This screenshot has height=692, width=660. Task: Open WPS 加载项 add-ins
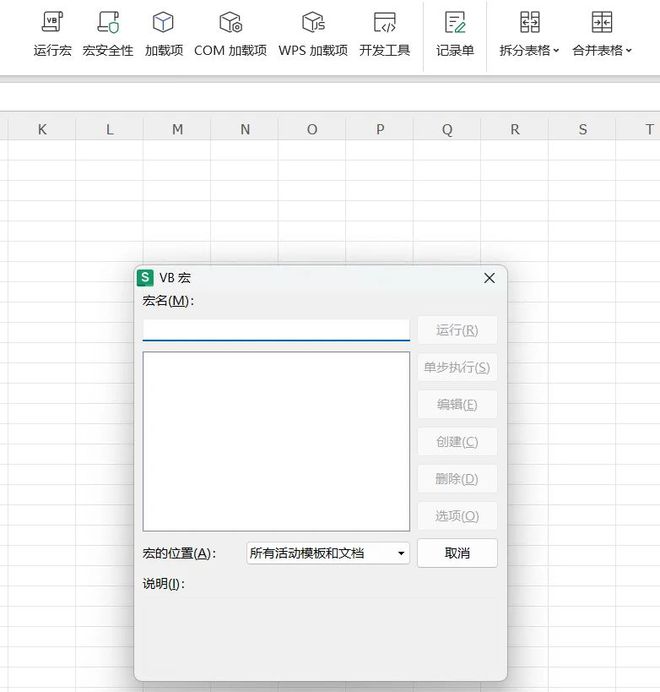point(313,34)
